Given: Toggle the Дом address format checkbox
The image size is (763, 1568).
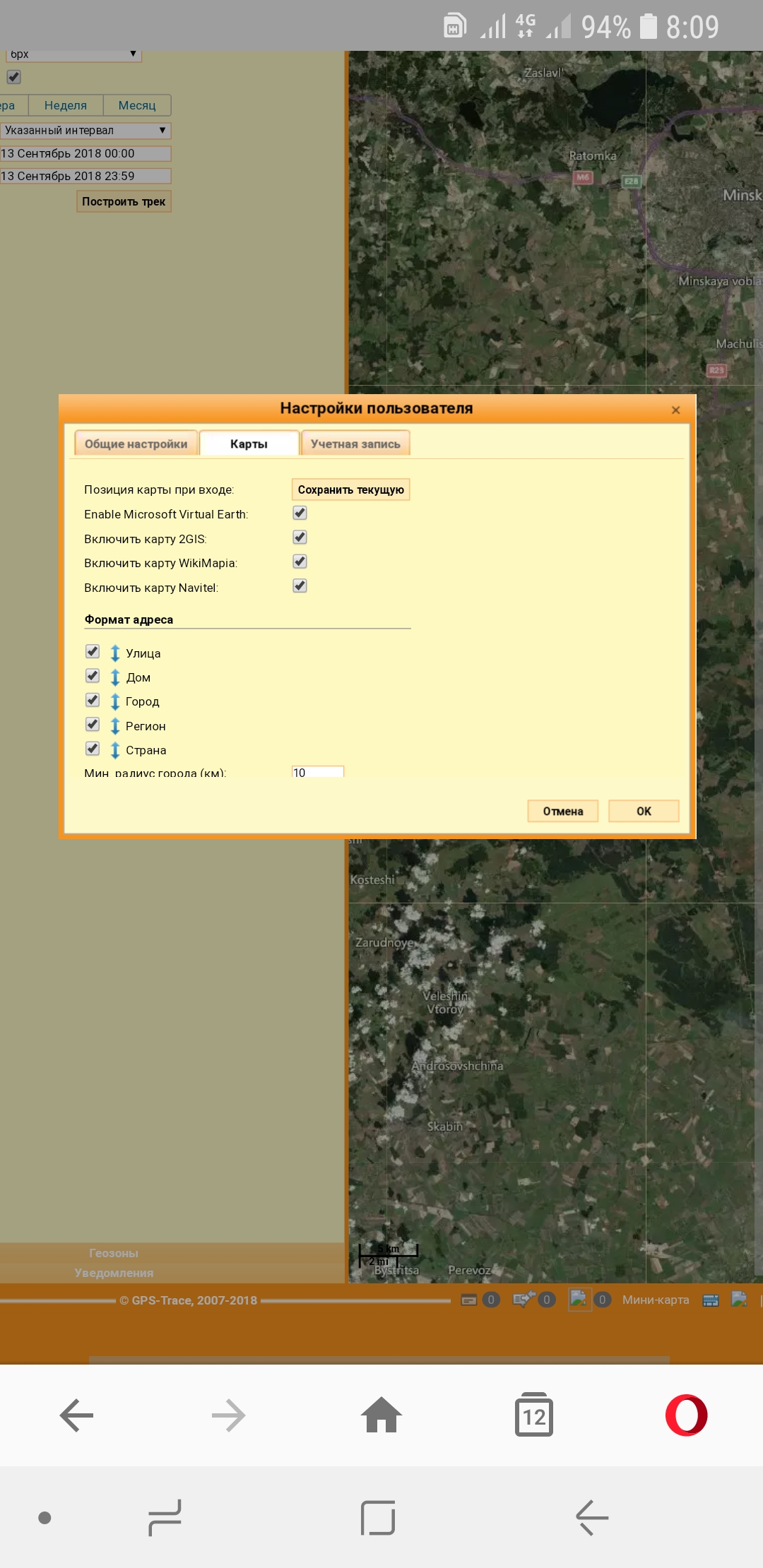Looking at the screenshot, I should (x=93, y=677).
